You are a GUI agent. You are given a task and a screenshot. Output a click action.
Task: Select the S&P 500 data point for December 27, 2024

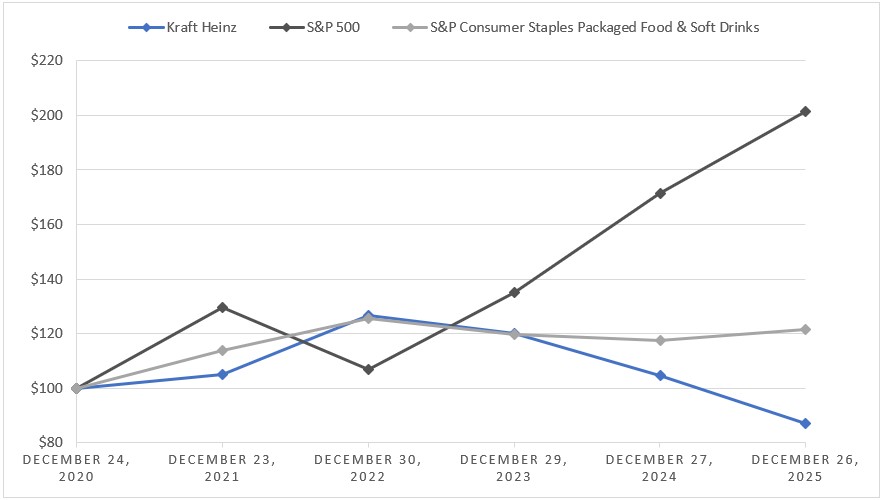pos(660,193)
